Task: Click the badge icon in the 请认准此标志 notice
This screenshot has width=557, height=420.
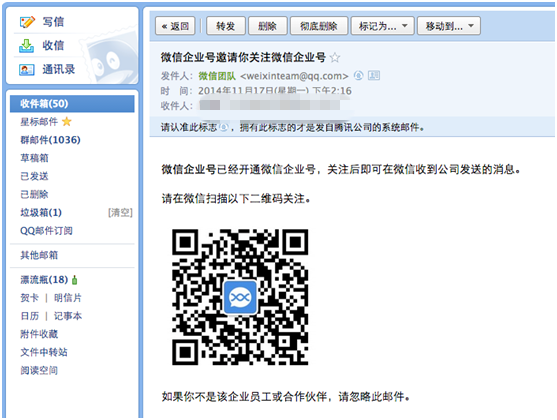Action: (223, 127)
